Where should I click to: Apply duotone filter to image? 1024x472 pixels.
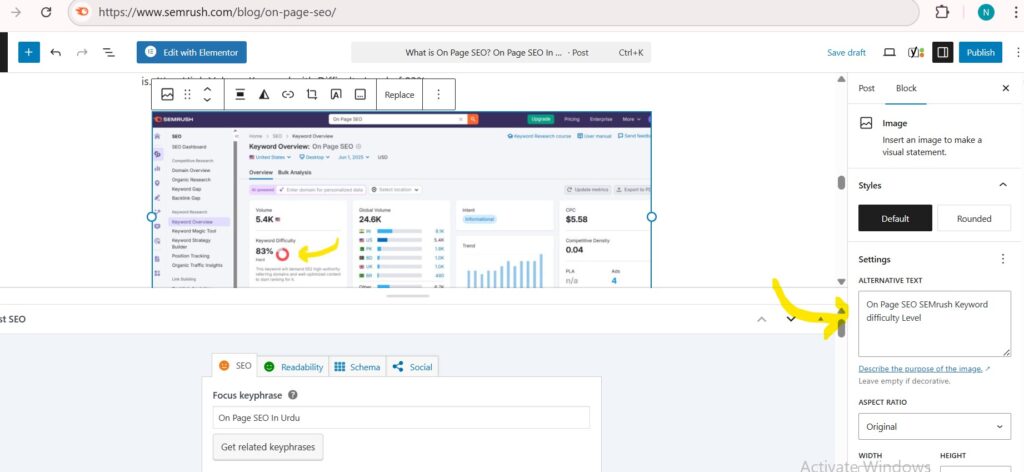tap(264, 95)
